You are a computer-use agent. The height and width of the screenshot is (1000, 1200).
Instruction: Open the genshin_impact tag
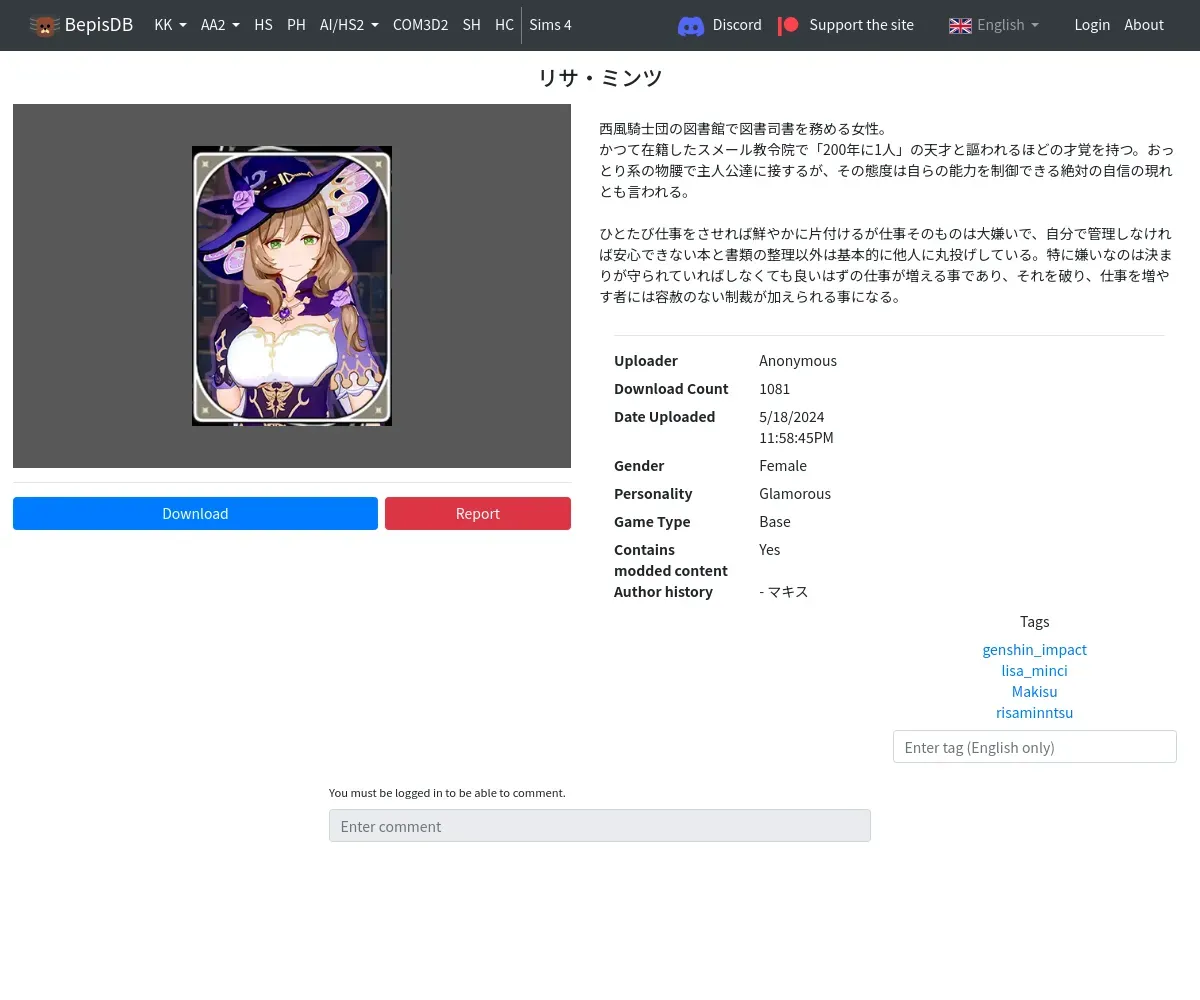click(x=1034, y=650)
